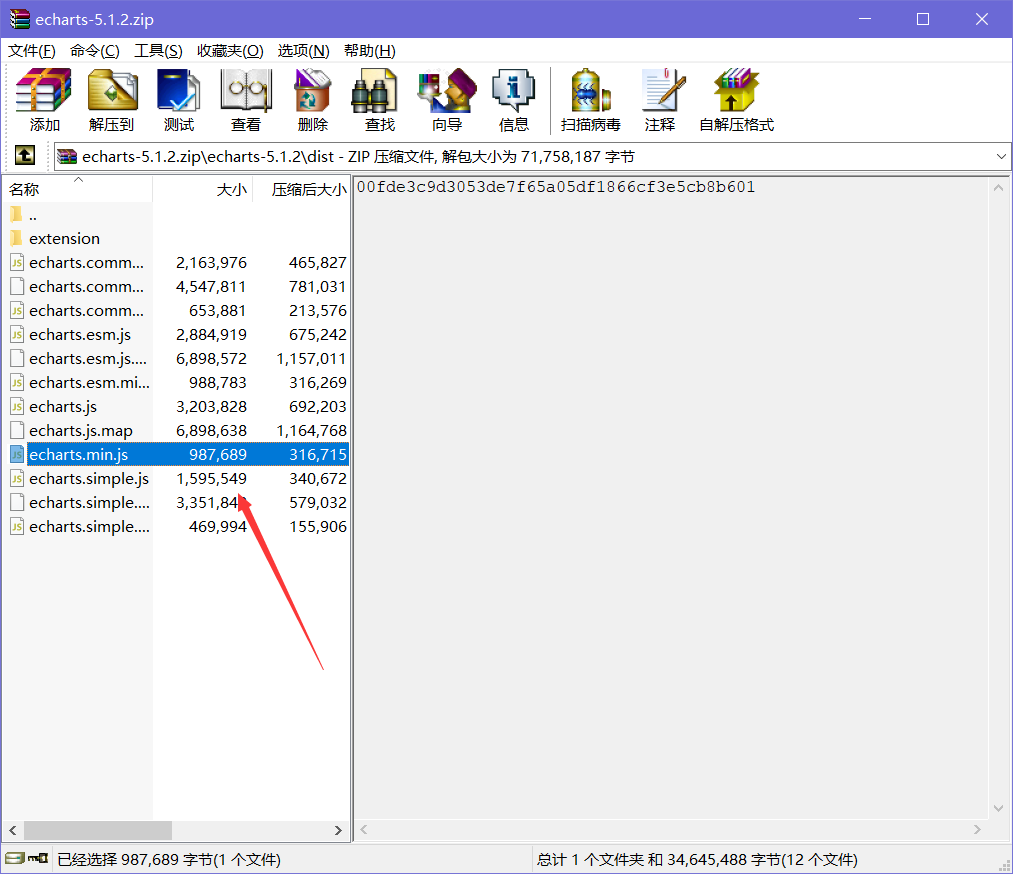The width and height of the screenshot is (1013, 874).
Task: Expand the address path dropdown
Action: click(x=1001, y=156)
